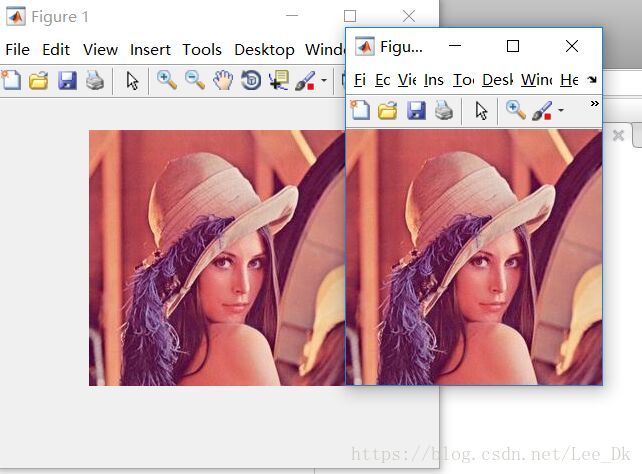The image size is (642, 474).
Task: Open Window menu in front figure window
Action: point(536,79)
